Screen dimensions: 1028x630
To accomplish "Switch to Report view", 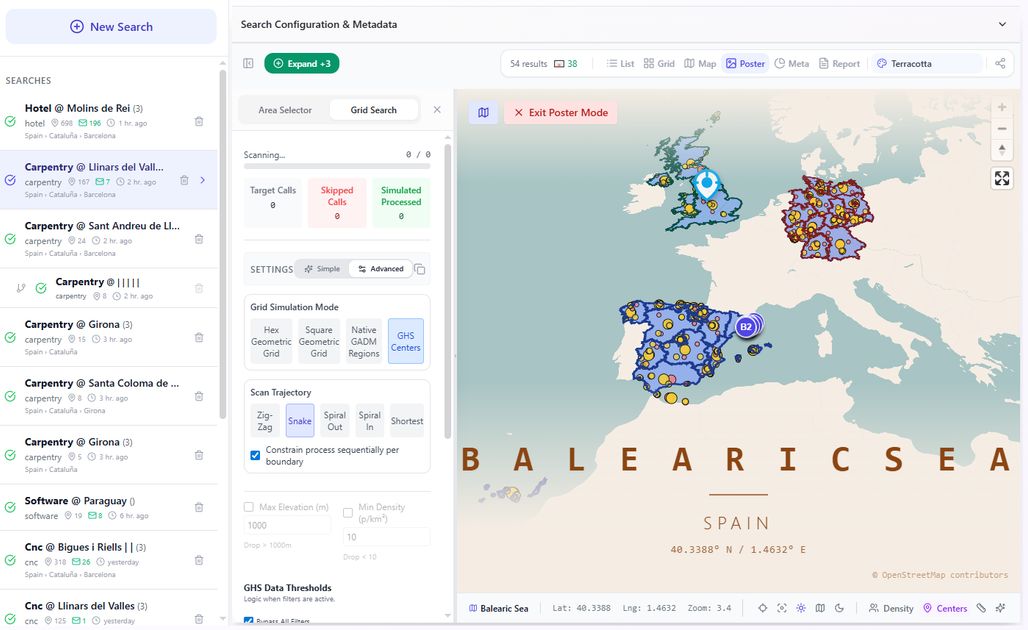I will pos(839,64).
